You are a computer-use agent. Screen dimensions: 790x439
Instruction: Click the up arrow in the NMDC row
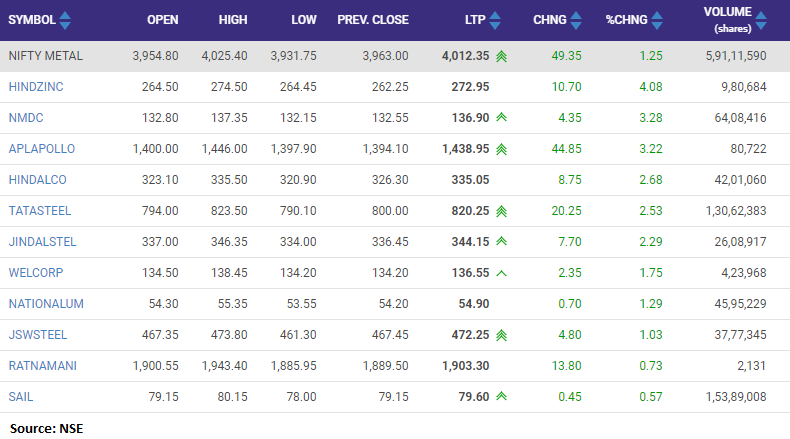(501, 118)
